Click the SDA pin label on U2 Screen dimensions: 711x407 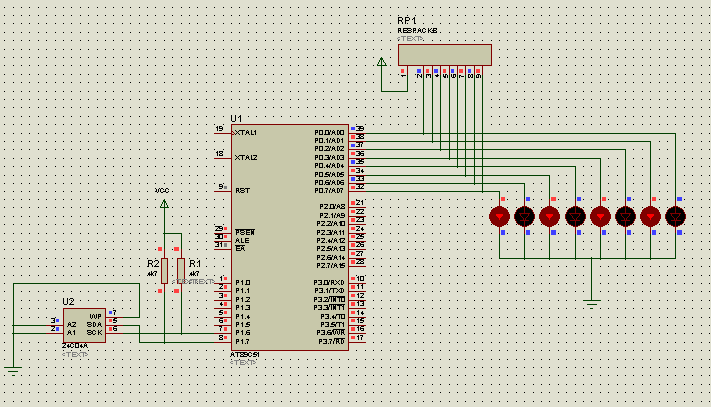(94, 325)
